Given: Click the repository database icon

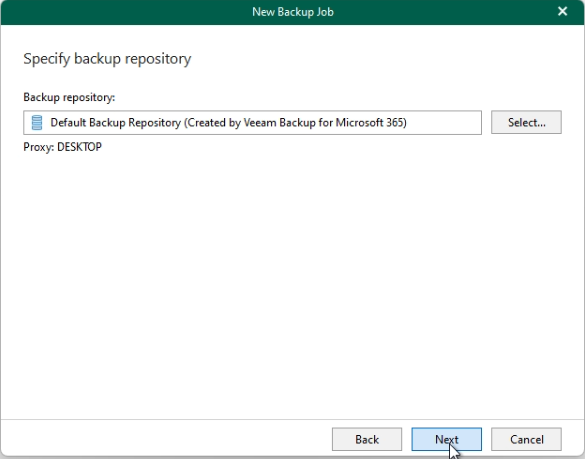Looking at the screenshot, I should click(x=37, y=123).
